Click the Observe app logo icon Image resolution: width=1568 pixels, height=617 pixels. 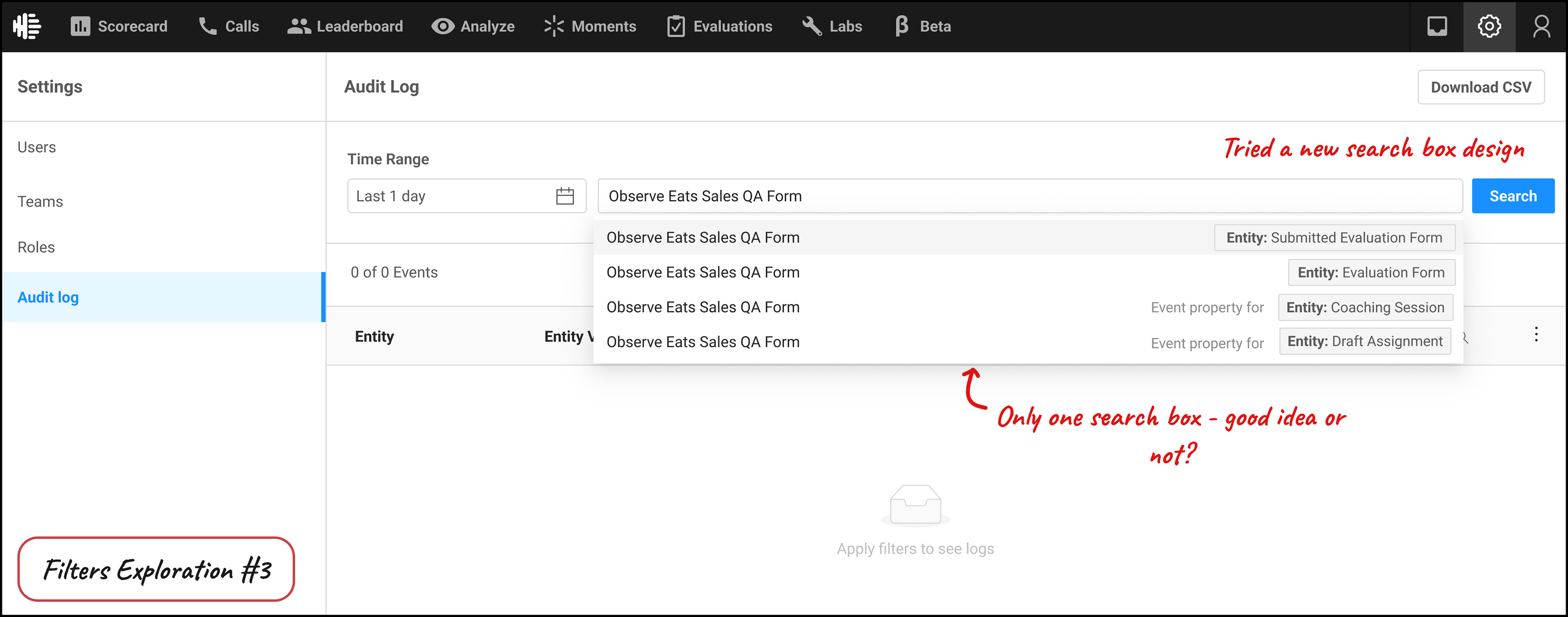27,26
